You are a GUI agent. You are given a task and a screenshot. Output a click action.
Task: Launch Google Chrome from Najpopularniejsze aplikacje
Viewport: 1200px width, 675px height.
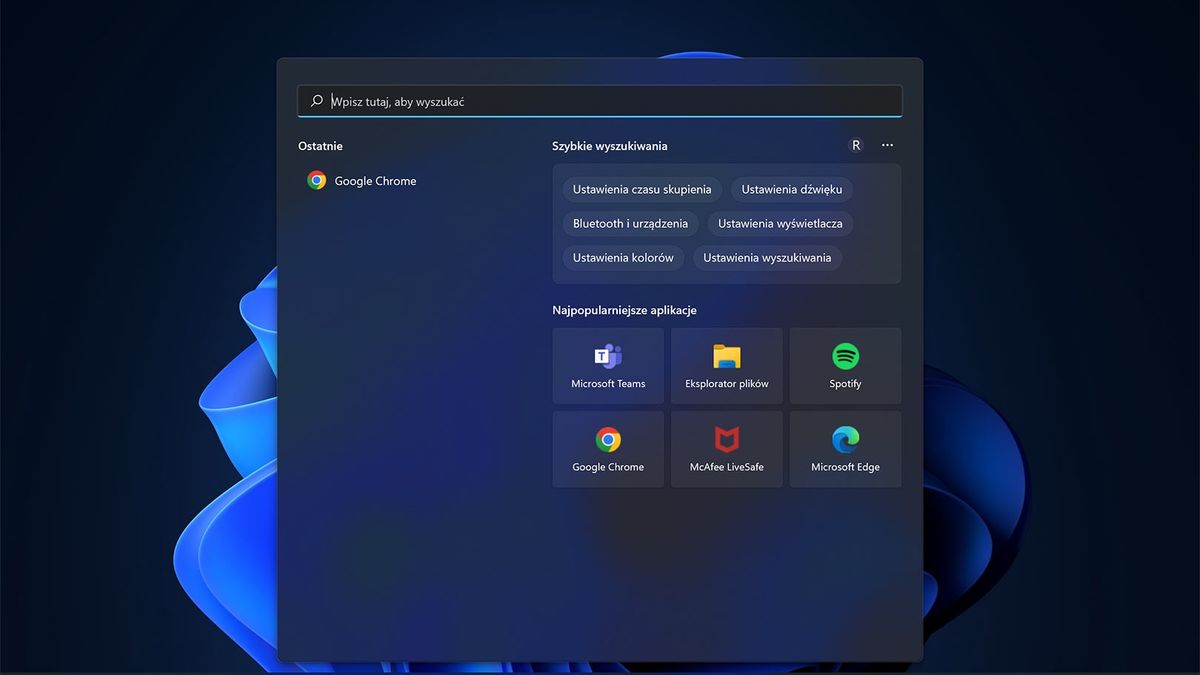pyautogui.click(x=608, y=449)
